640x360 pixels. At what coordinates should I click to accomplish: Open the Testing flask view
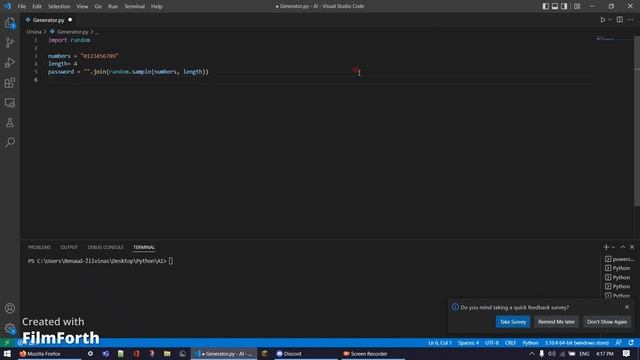[10, 122]
